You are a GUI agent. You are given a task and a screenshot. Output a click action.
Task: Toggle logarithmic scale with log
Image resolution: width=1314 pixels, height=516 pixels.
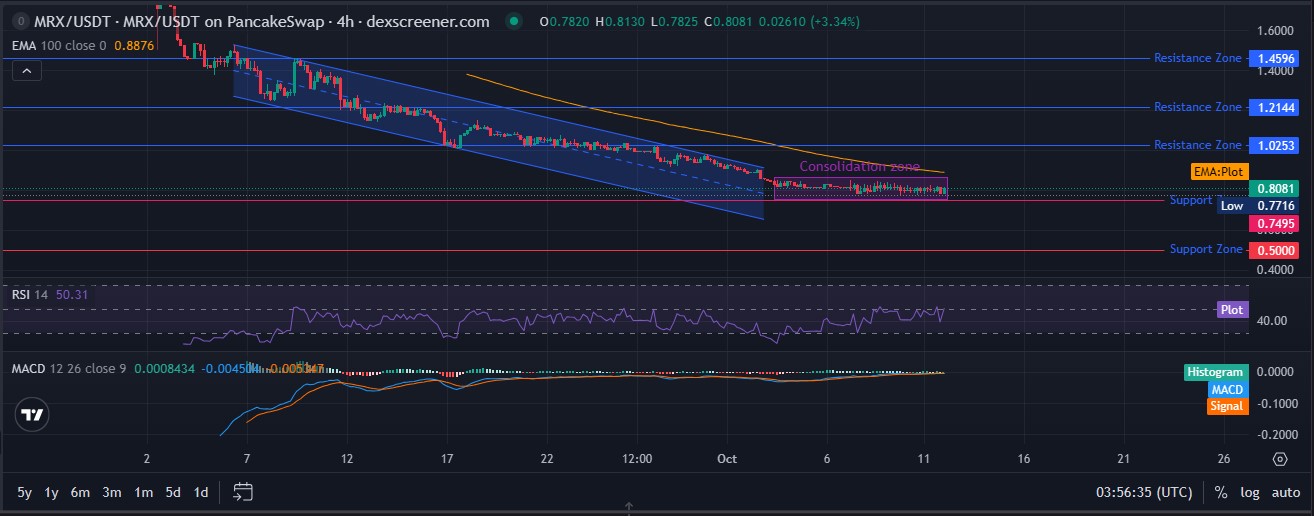click(x=1251, y=492)
